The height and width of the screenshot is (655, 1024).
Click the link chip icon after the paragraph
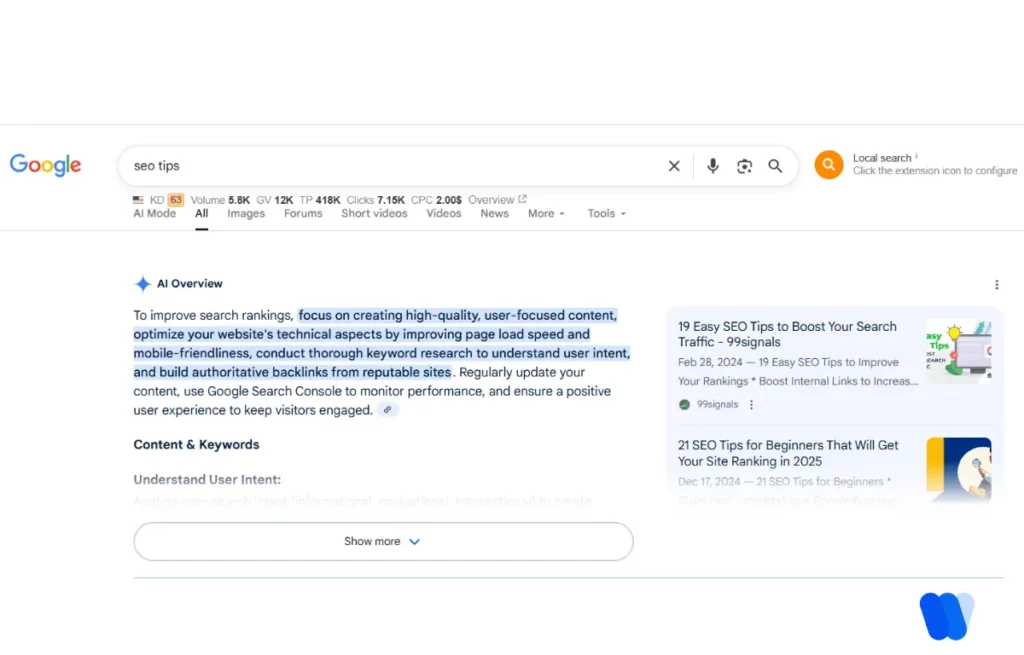click(387, 410)
